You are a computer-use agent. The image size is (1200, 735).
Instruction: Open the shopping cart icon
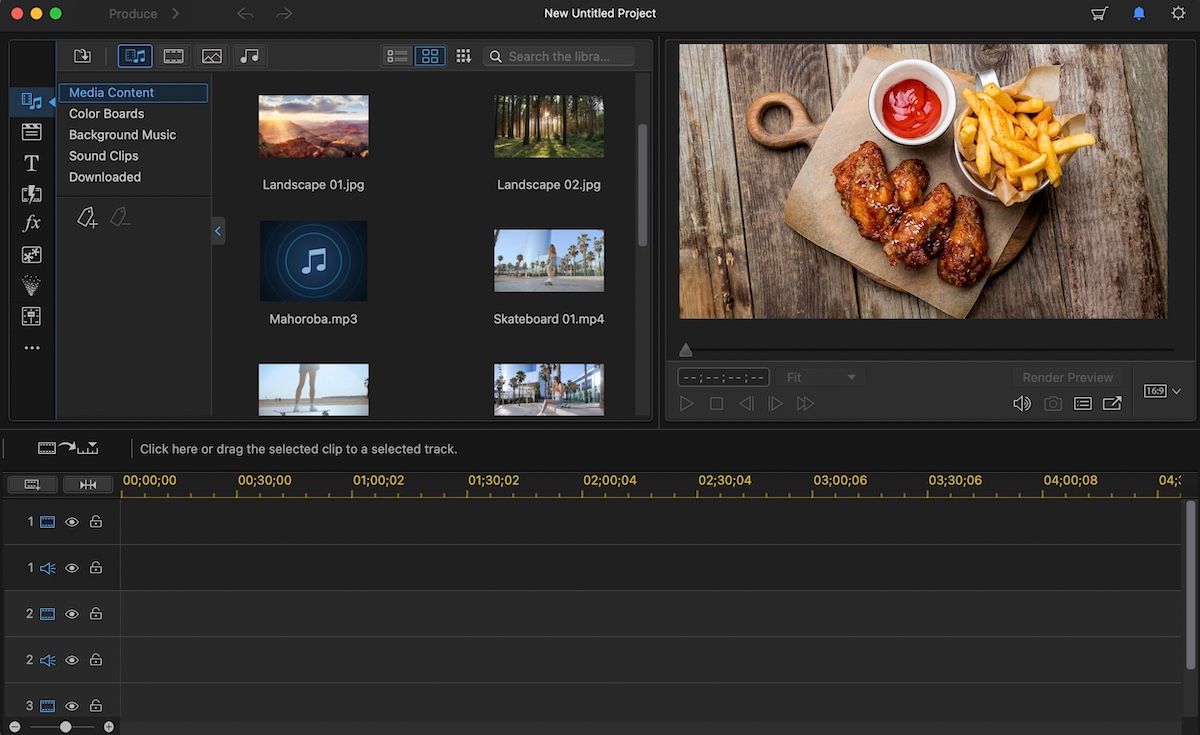pyautogui.click(x=1100, y=13)
